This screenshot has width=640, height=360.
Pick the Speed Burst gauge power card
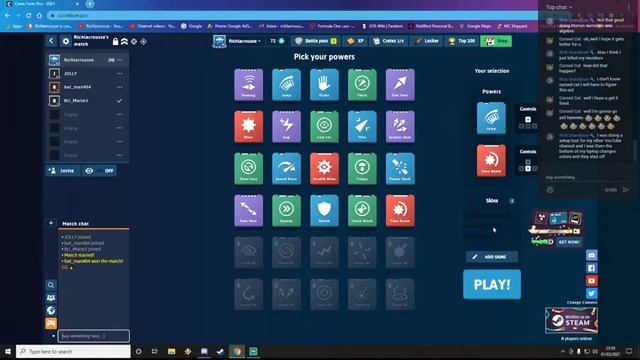click(x=286, y=169)
